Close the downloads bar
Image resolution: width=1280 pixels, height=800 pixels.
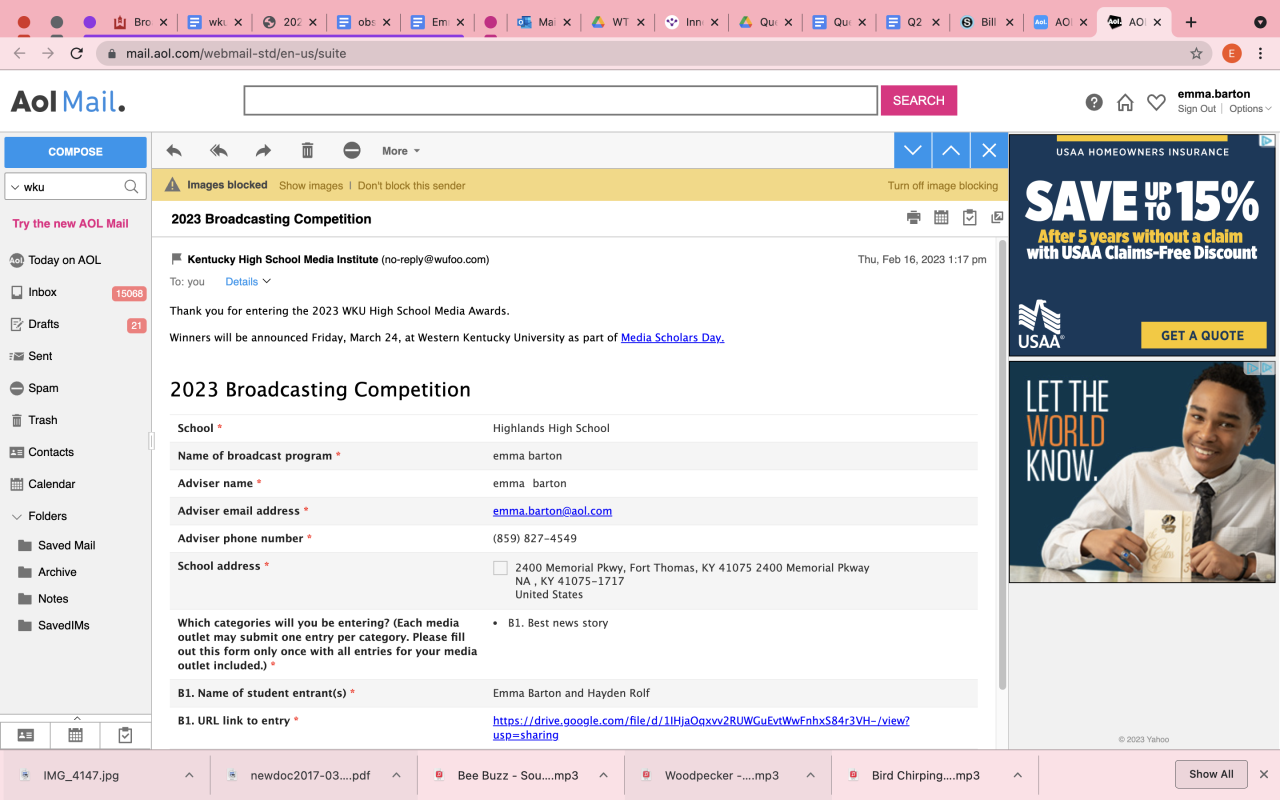pos(1263,774)
